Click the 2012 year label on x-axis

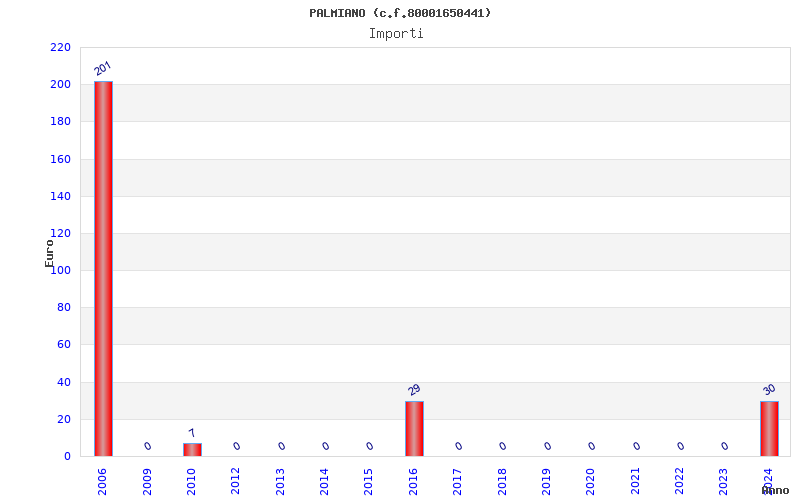(236, 482)
